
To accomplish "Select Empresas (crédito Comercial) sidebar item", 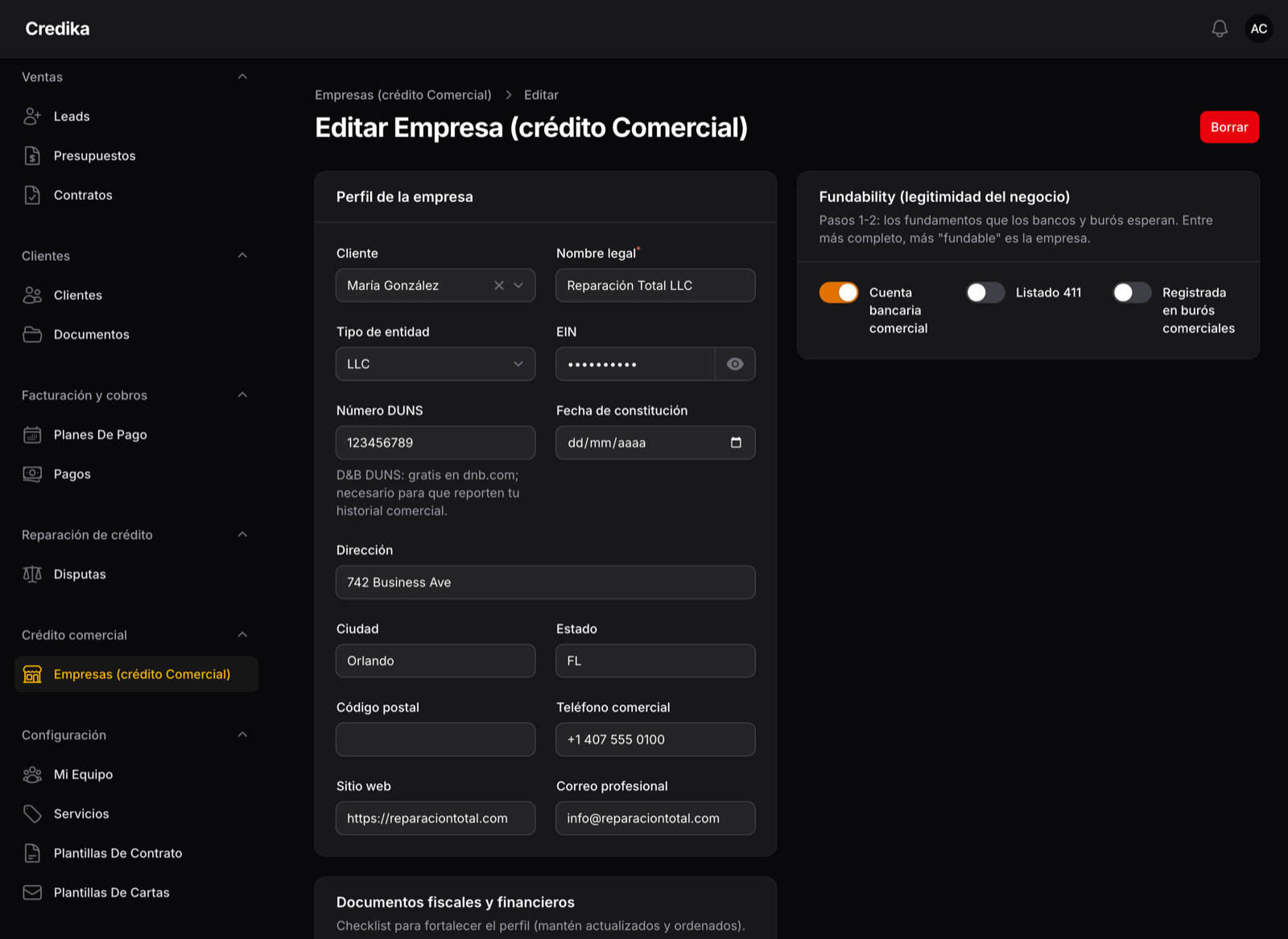I will [137, 674].
